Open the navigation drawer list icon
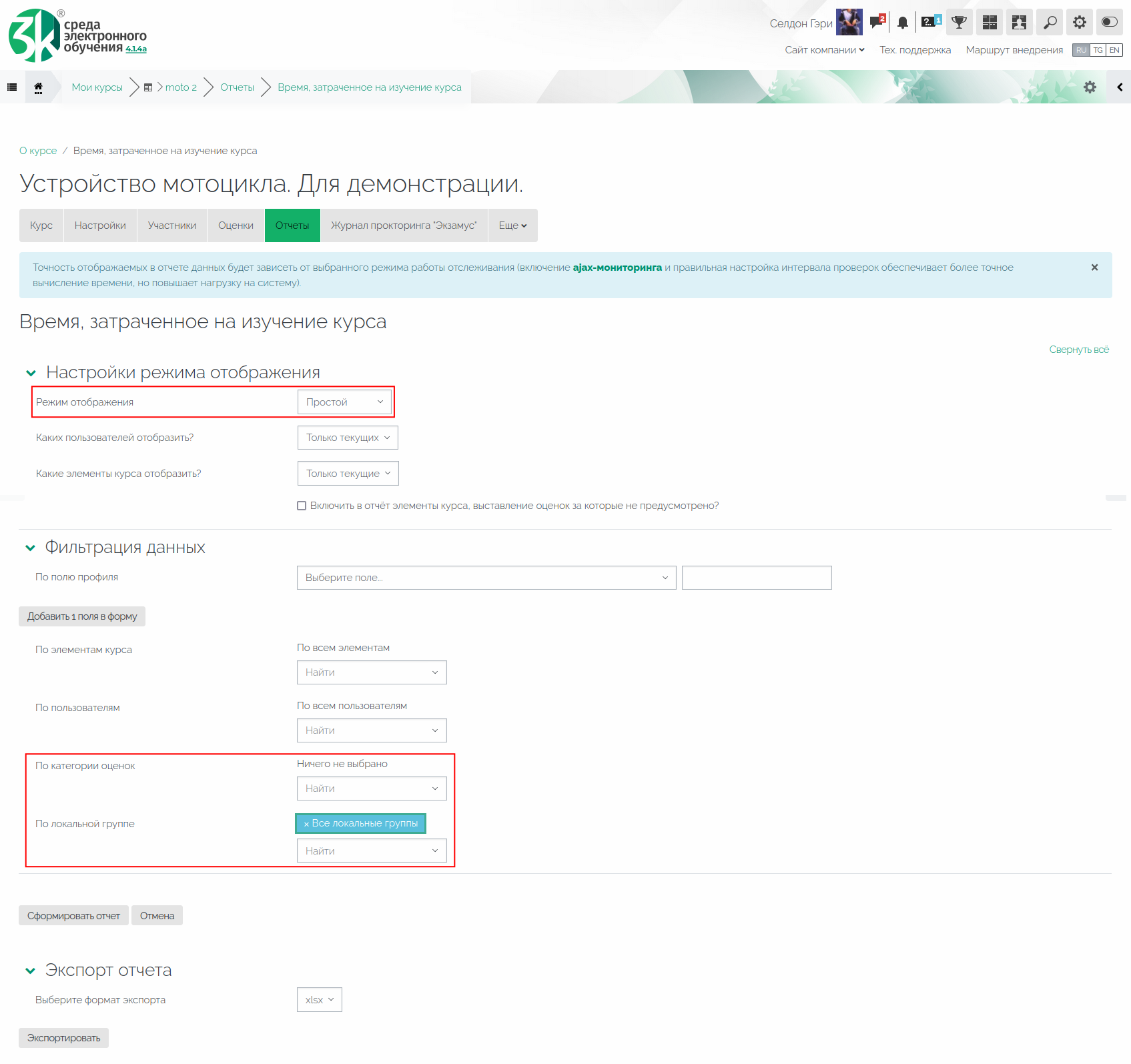Screen dimensions: 1131x1064 12,87
